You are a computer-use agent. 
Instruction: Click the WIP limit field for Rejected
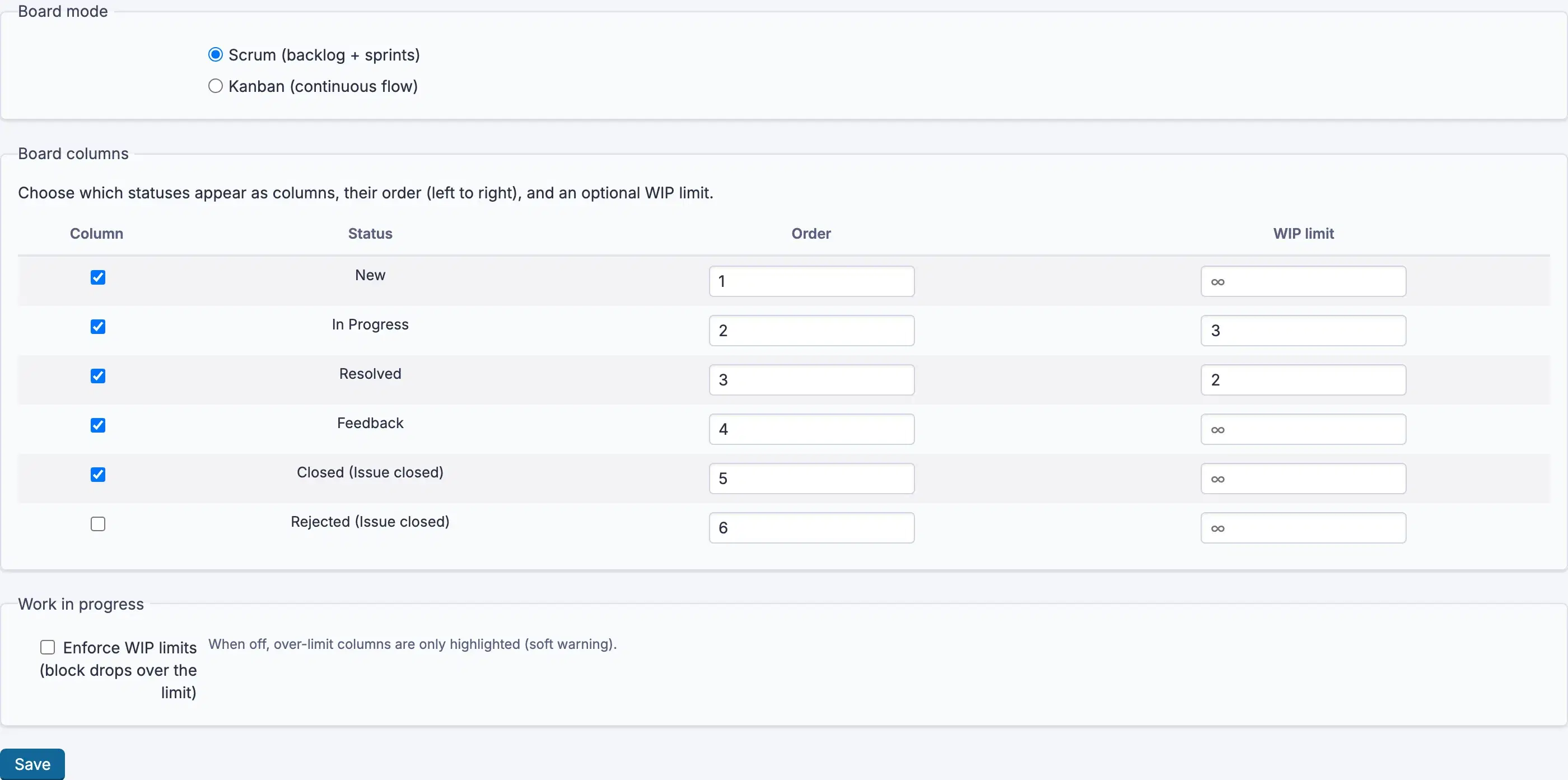click(1303, 528)
